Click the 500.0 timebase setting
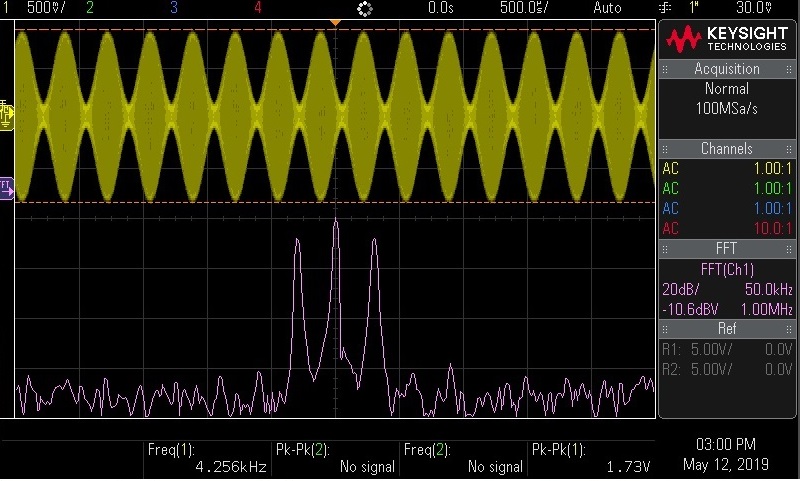The height and width of the screenshot is (481, 800). tap(524, 8)
